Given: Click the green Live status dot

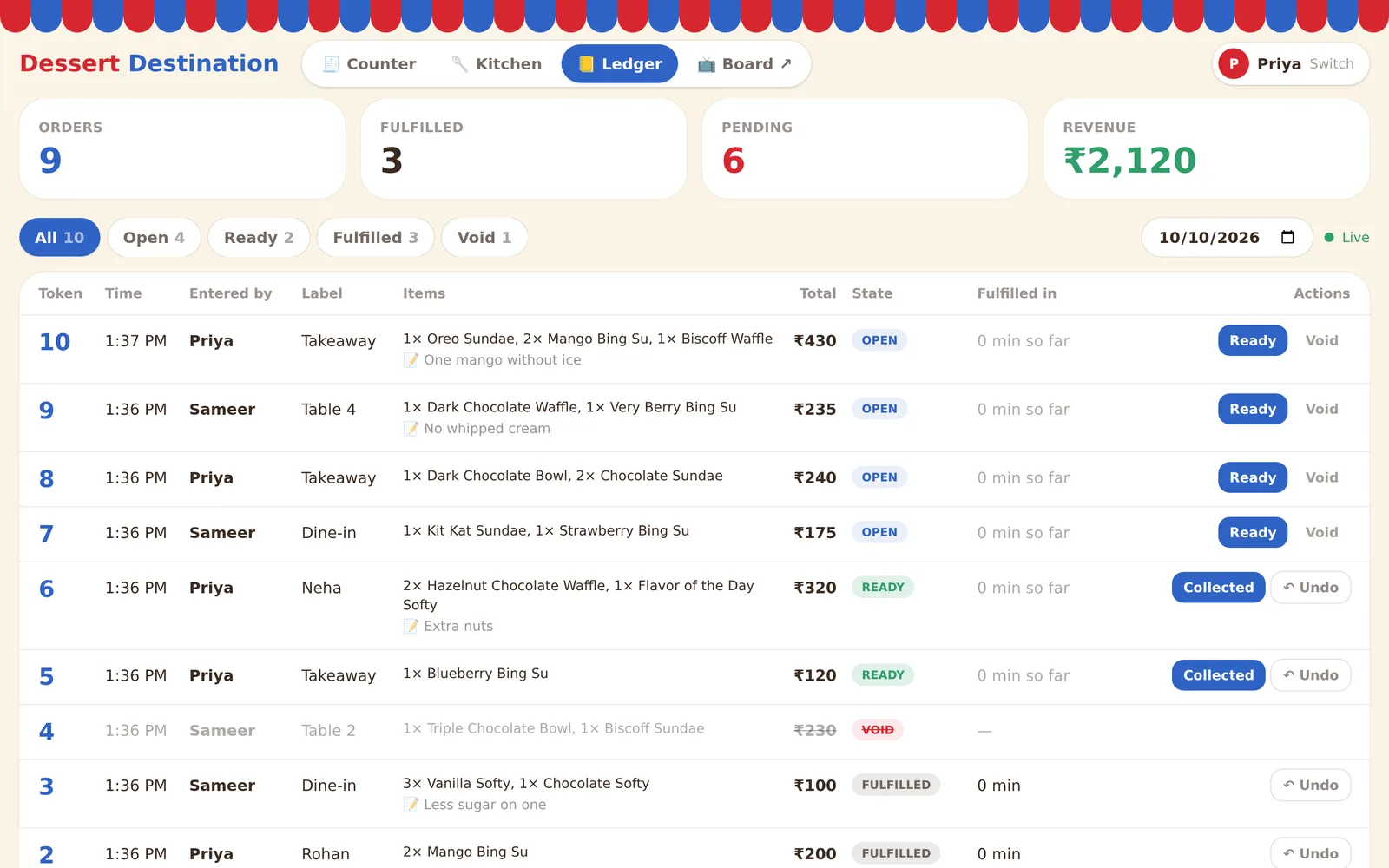Looking at the screenshot, I should [1329, 237].
